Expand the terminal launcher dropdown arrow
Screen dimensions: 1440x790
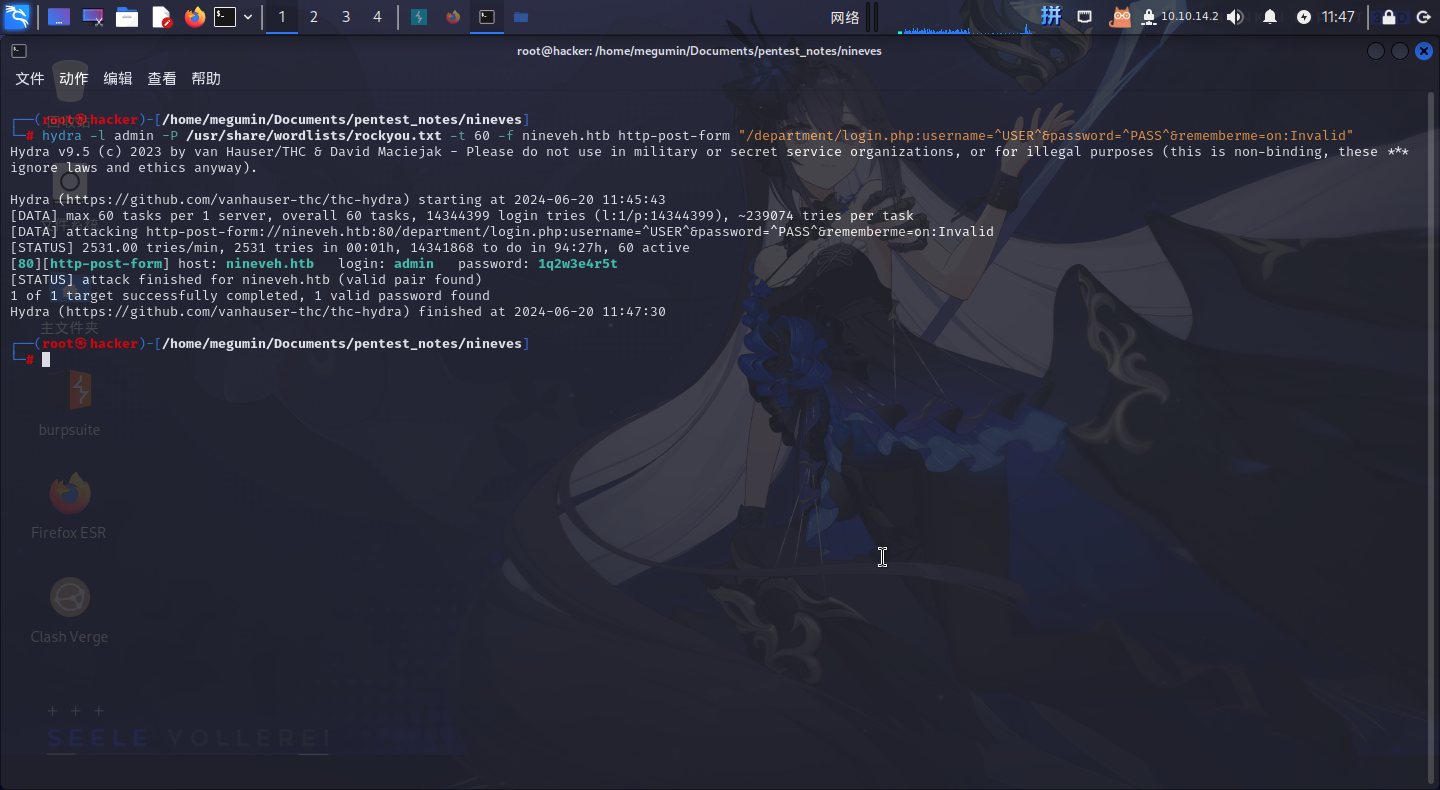(248, 17)
